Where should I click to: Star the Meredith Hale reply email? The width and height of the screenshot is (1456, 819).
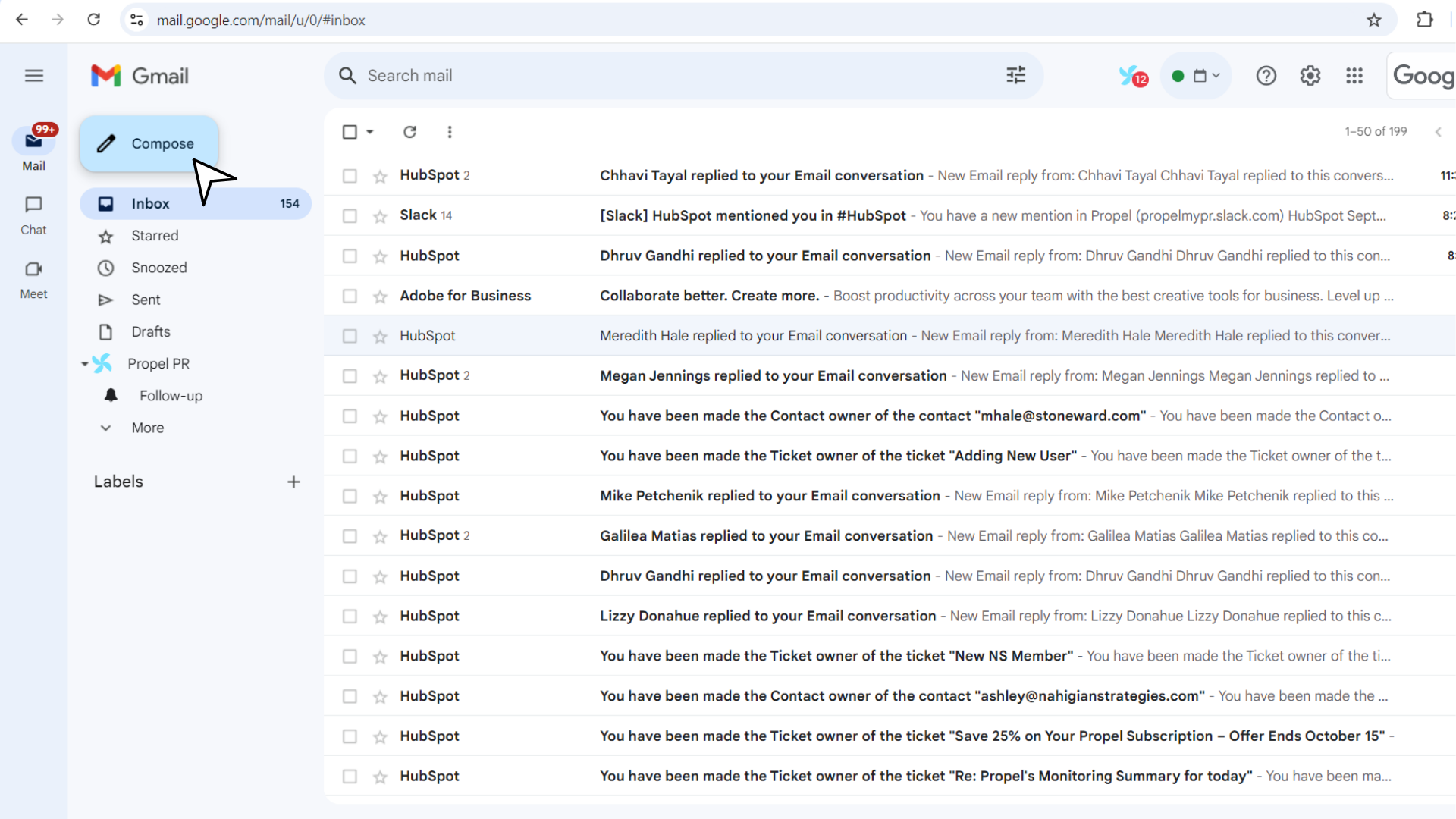[380, 337]
